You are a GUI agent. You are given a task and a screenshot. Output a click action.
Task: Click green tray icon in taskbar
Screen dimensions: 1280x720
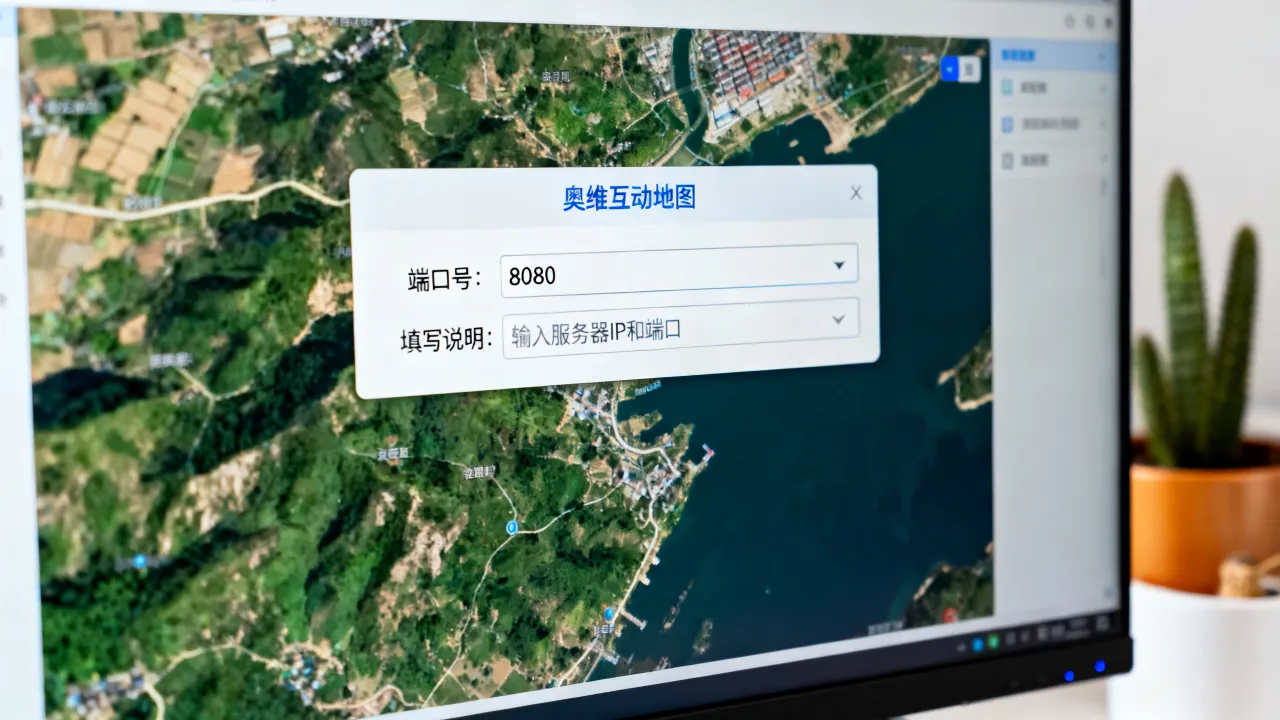[x=993, y=642]
